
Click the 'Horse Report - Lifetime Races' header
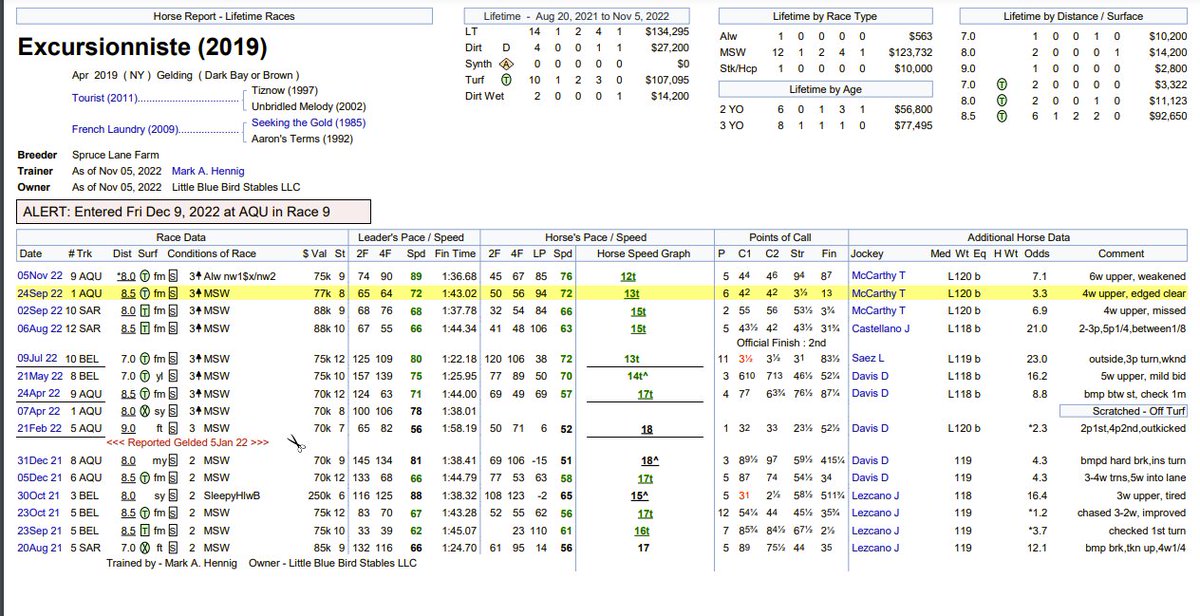[x=224, y=16]
